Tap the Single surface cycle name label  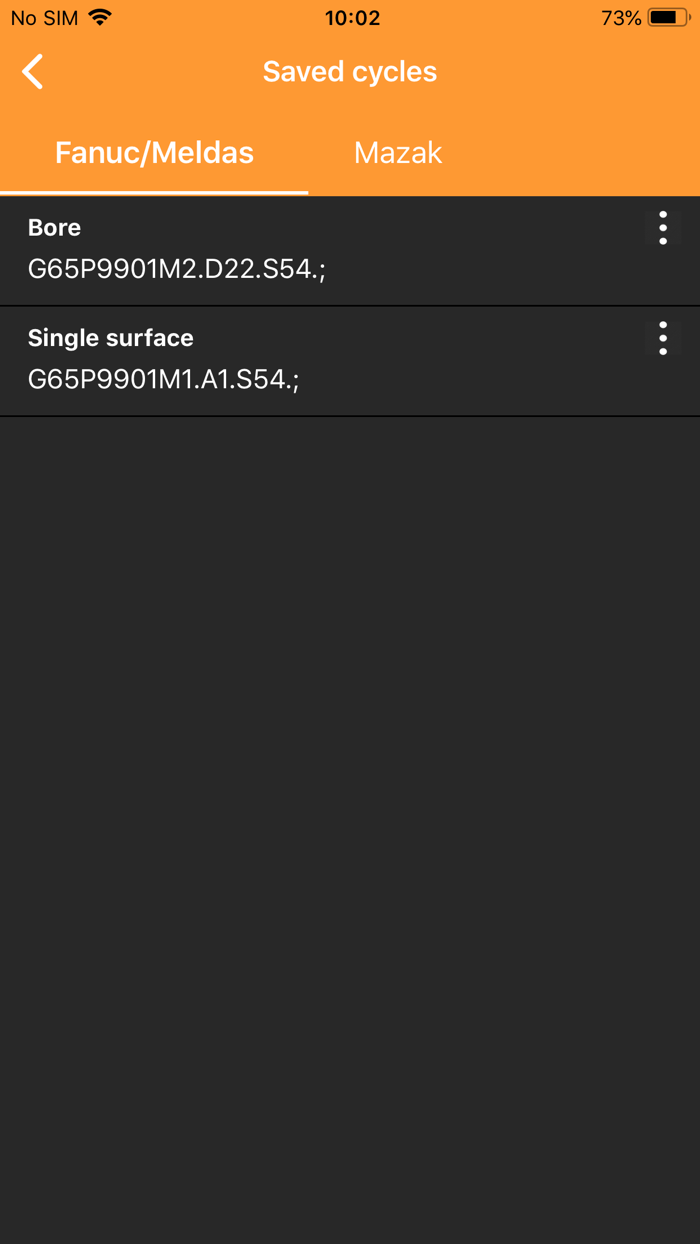(x=111, y=338)
